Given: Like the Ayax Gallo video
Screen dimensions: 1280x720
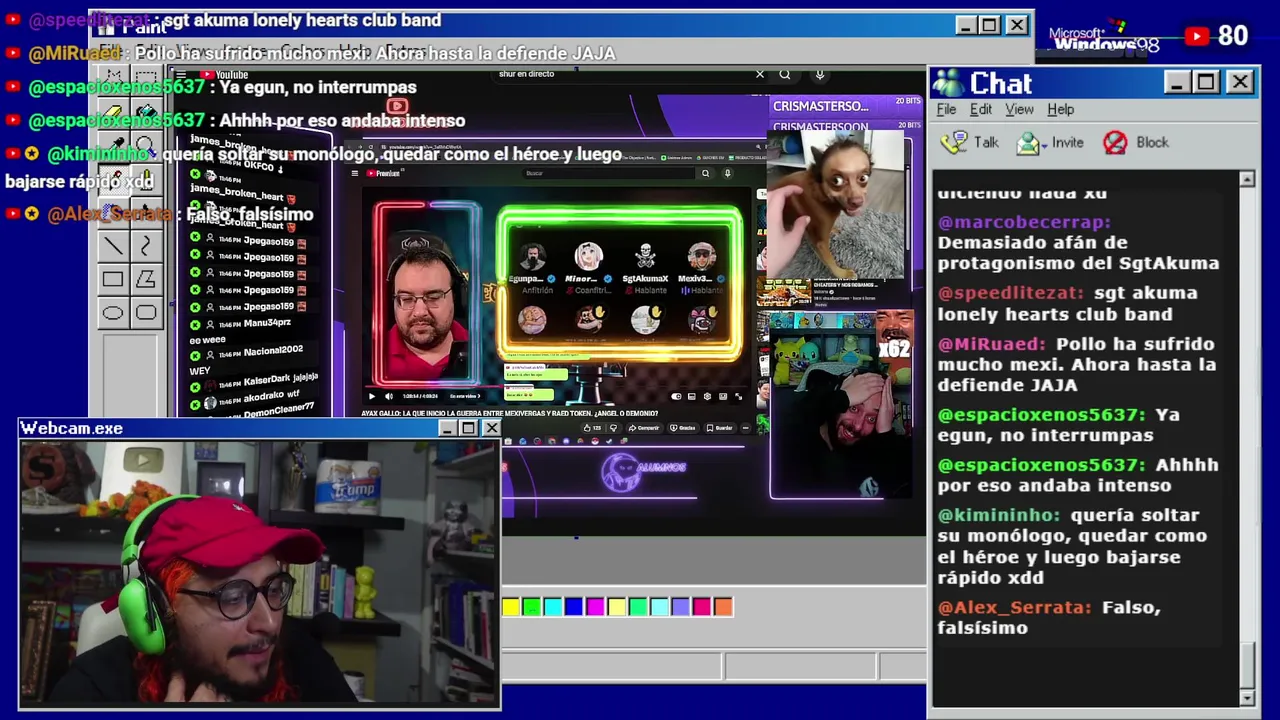Looking at the screenshot, I should (x=587, y=428).
